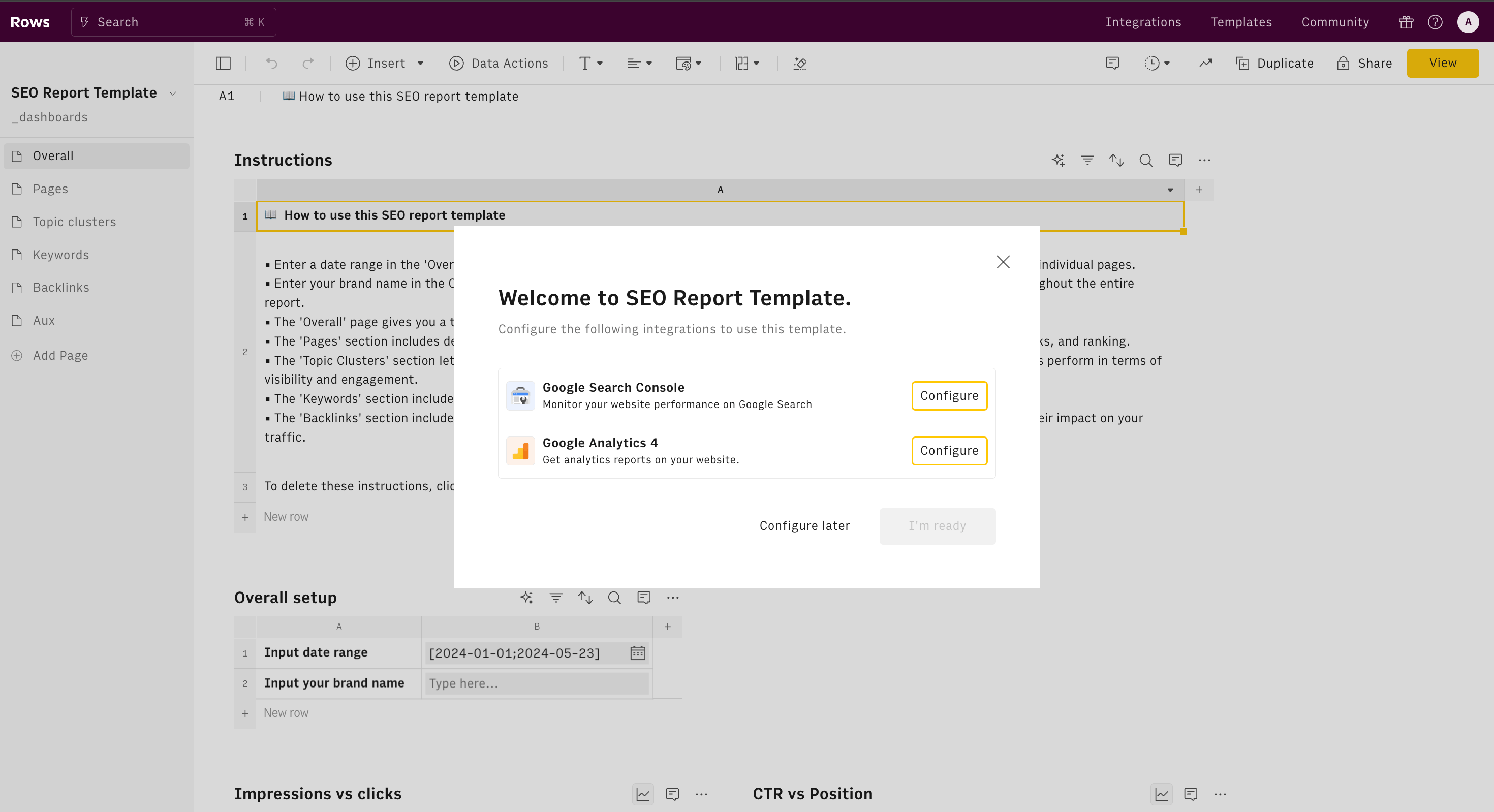Toggle the sidebar panel icon in toolbar

tap(223, 63)
